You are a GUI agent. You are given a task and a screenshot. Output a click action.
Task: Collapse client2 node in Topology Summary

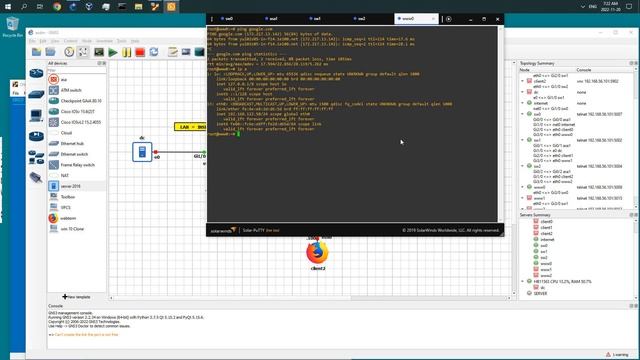click(523, 81)
